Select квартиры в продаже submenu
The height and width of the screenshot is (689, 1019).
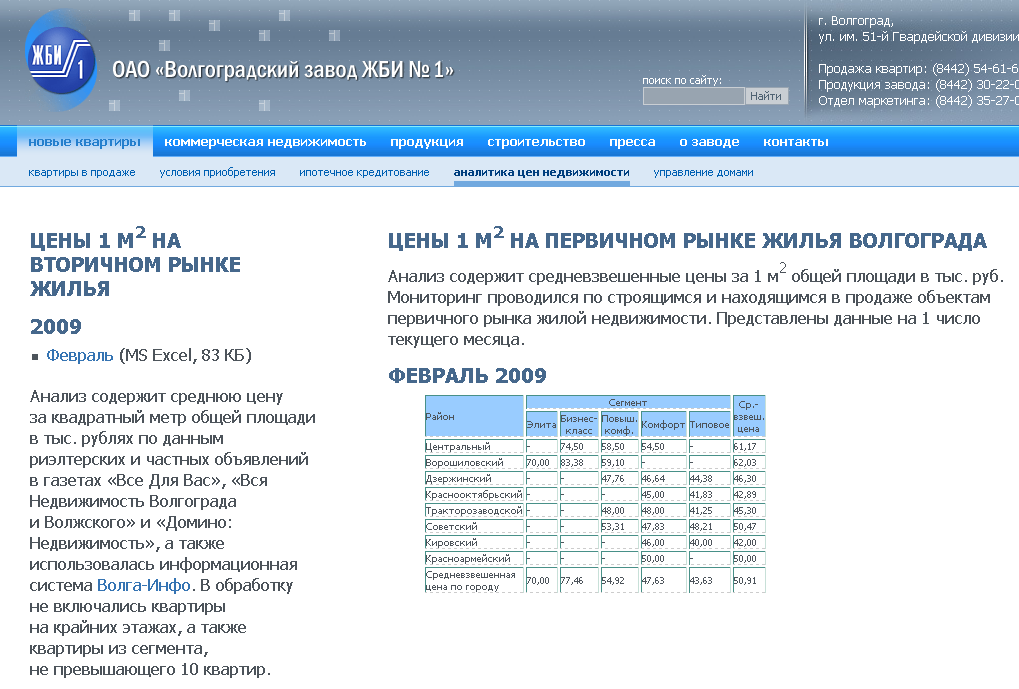(82, 172)
